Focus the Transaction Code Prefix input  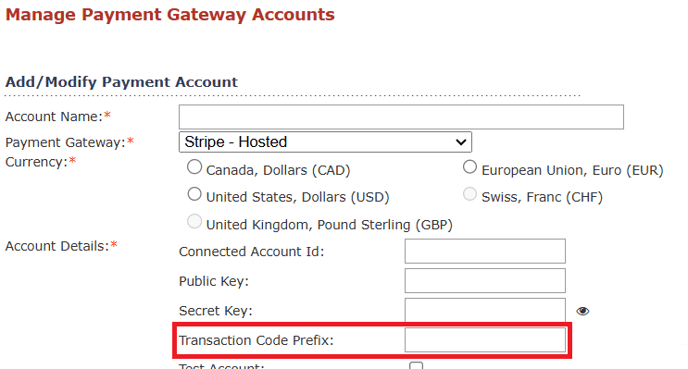click(x=485, y=340)
